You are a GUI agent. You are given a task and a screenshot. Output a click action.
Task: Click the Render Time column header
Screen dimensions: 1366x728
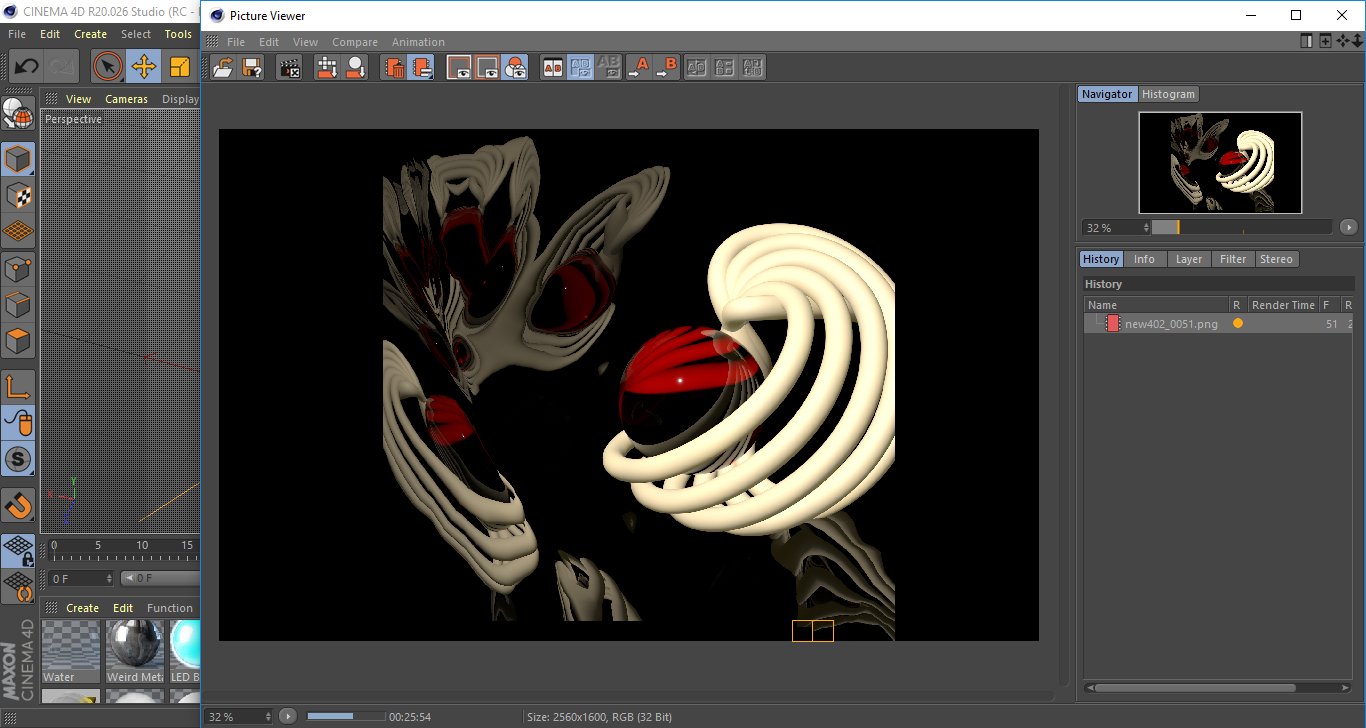click(x=1283, y=305)
